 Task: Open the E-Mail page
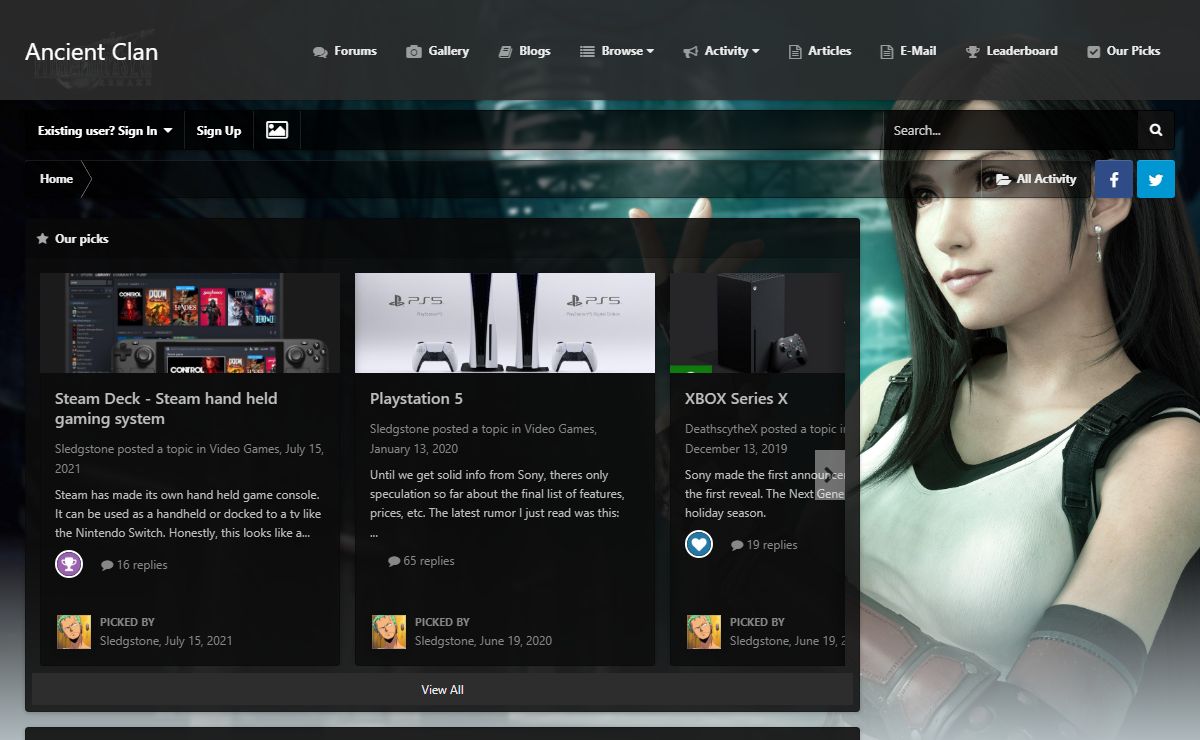908,51
